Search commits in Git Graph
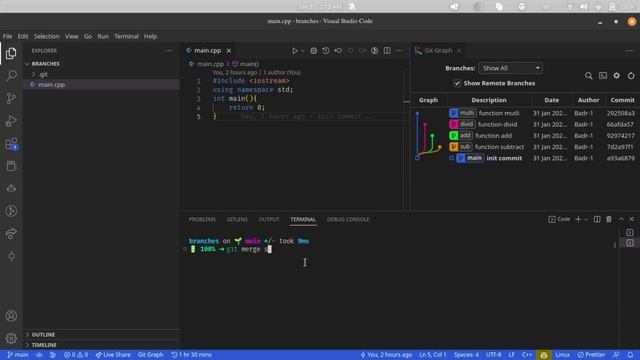640x360 pixels. (589, 76)
